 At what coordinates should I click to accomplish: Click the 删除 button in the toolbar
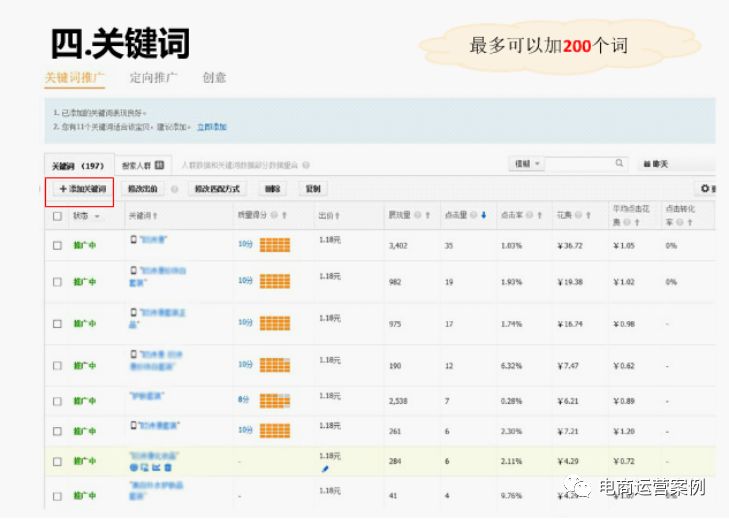coord(272,189)
